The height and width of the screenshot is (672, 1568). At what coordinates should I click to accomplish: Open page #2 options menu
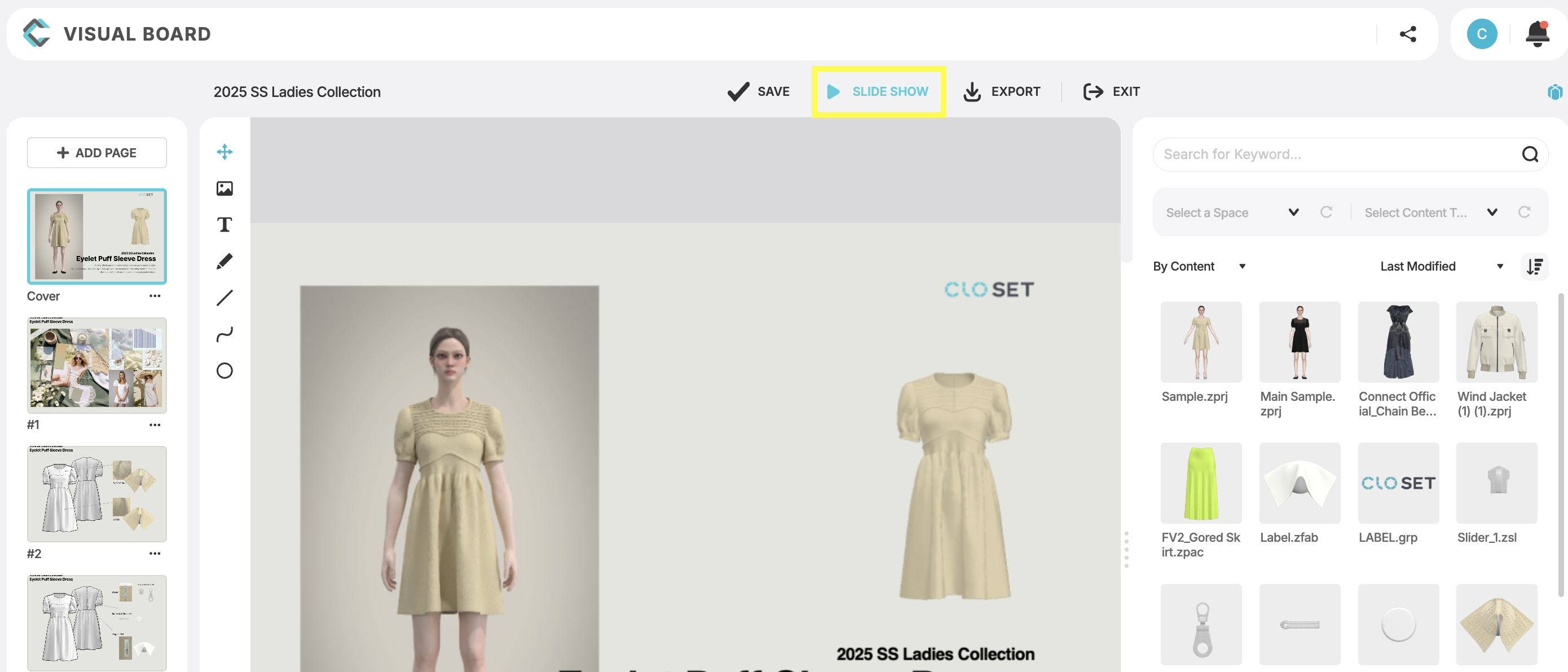tap(155, 554)
